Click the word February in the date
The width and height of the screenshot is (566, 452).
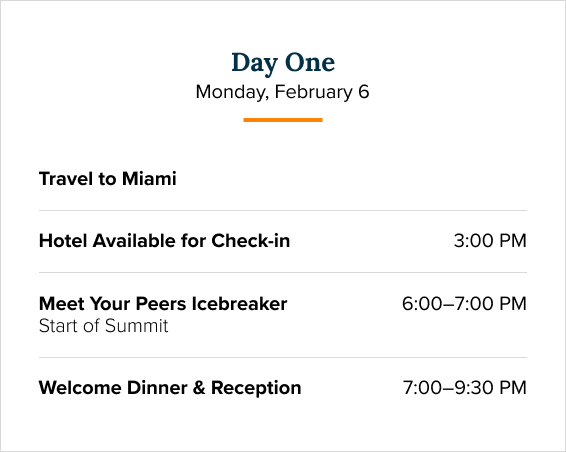point(313,92)
